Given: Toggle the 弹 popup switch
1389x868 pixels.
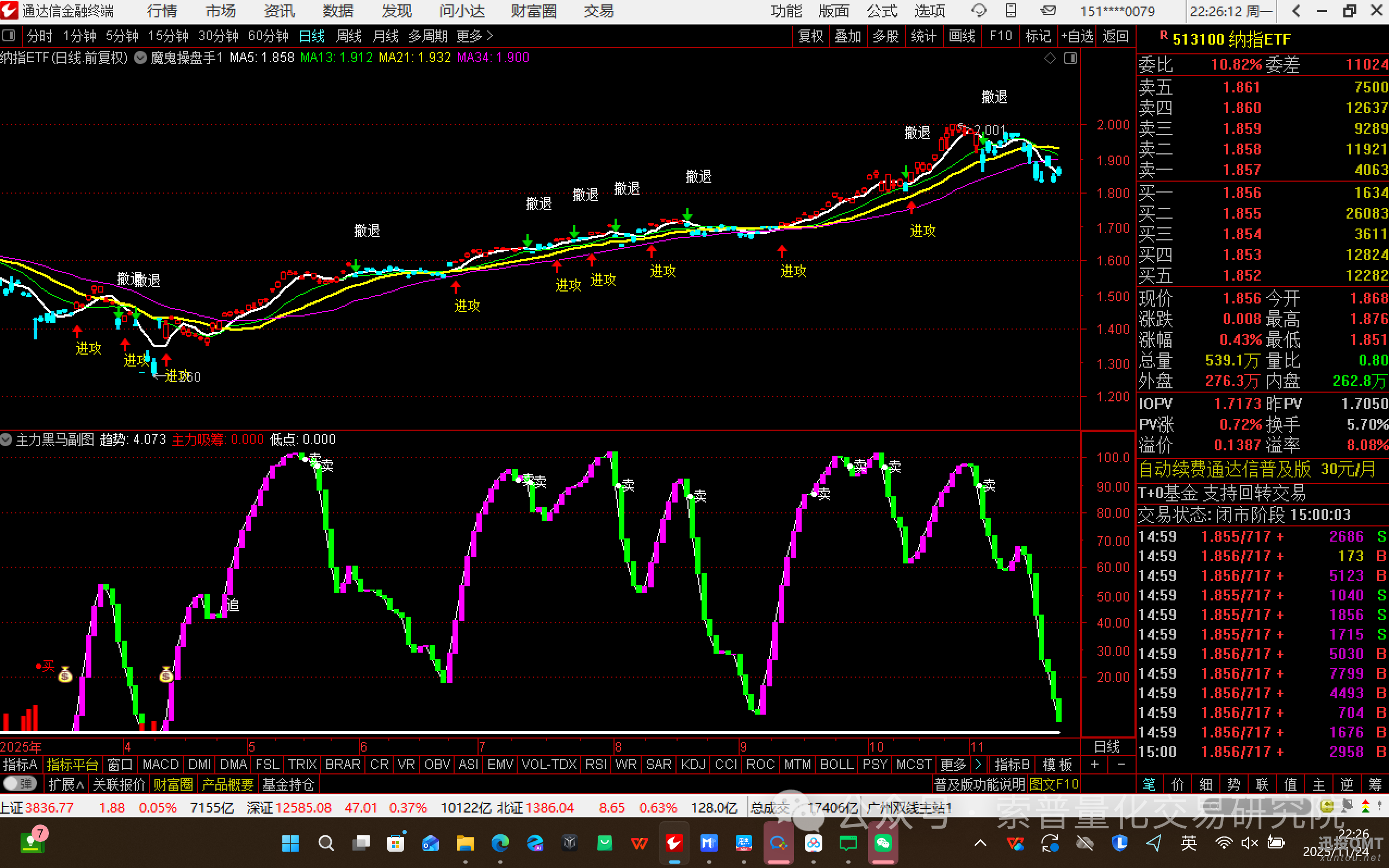Looking at the screenshot, I should pos(20,784).
